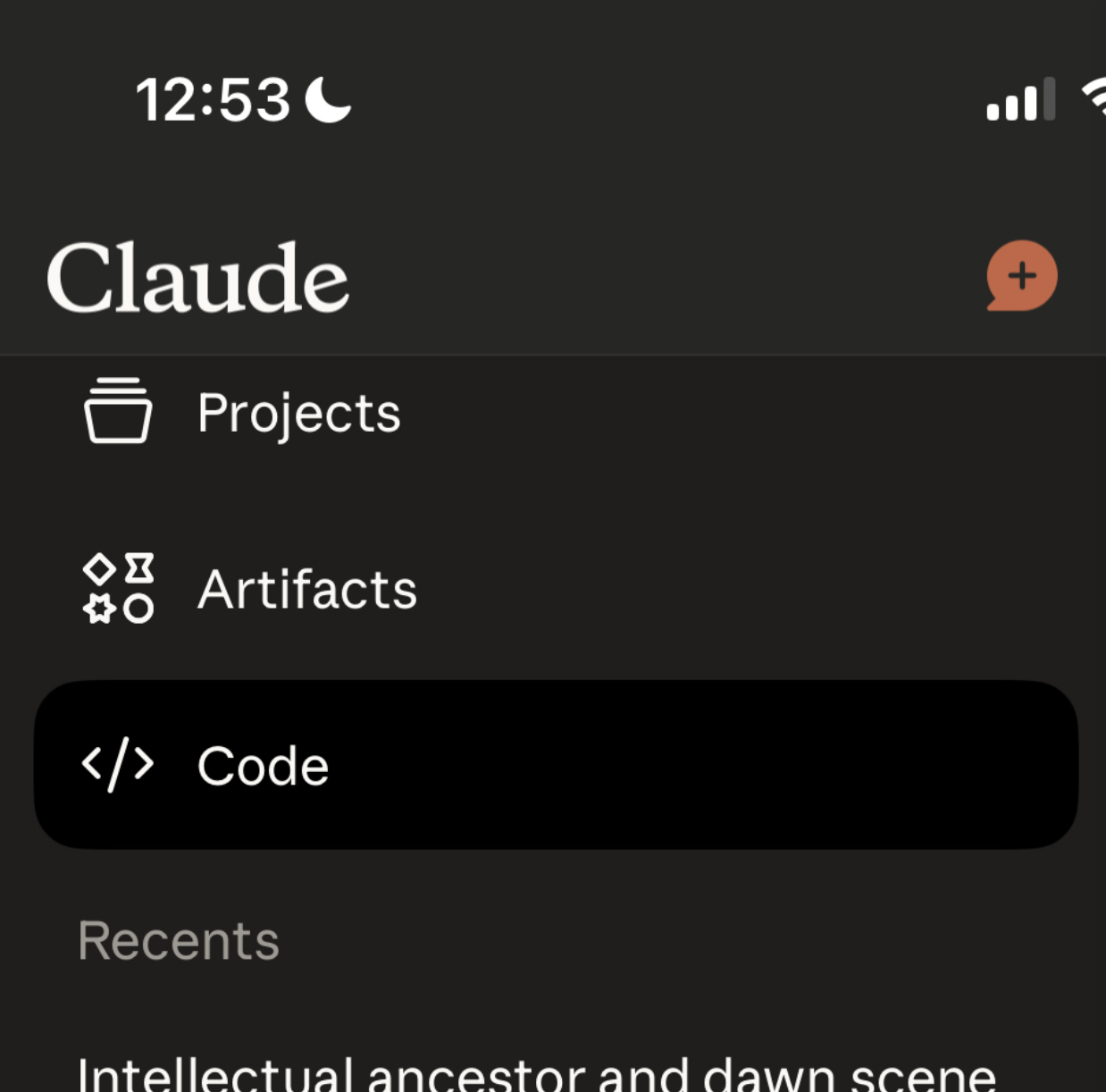Click the Code angle-brackets icon

(x=118, y=765)
